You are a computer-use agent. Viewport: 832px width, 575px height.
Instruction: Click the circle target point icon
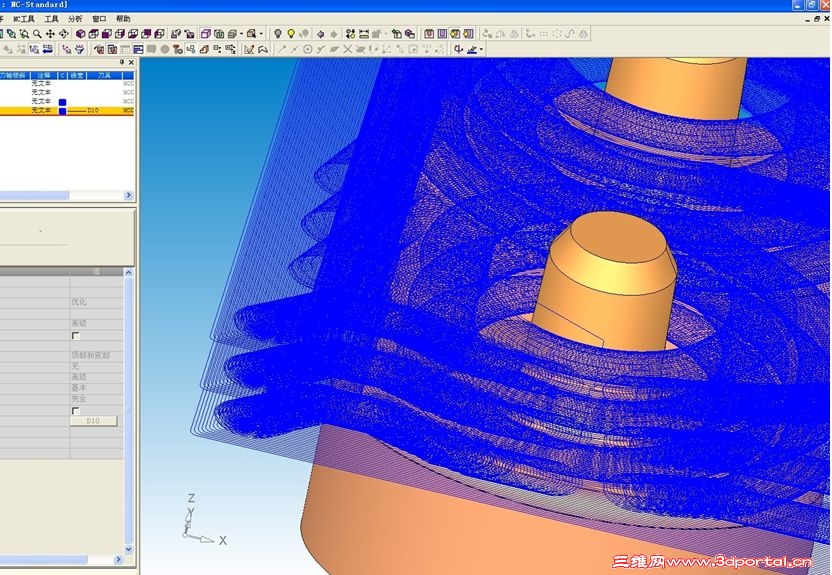point(308,49)
